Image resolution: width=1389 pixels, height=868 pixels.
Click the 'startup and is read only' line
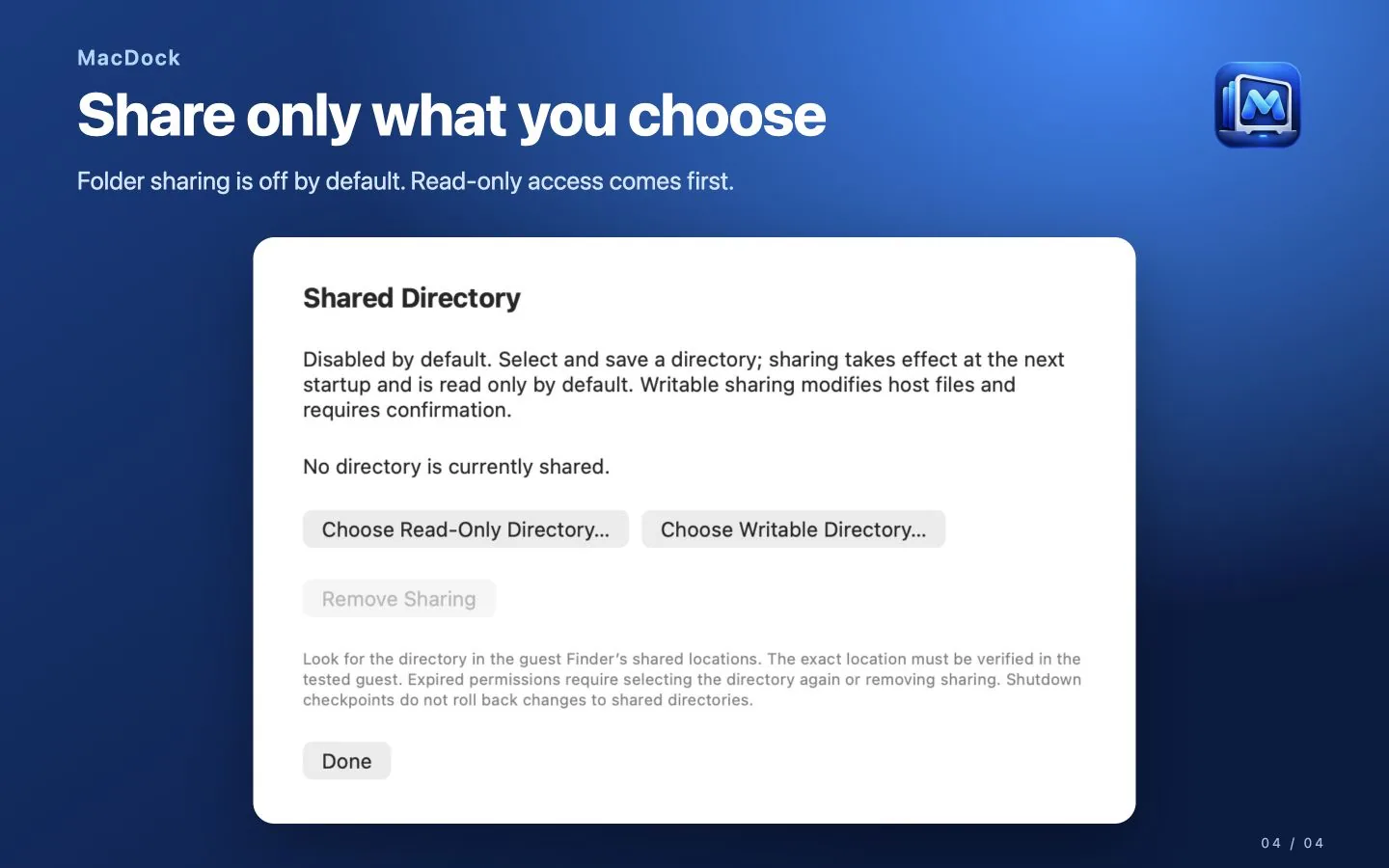coord(659,385)
